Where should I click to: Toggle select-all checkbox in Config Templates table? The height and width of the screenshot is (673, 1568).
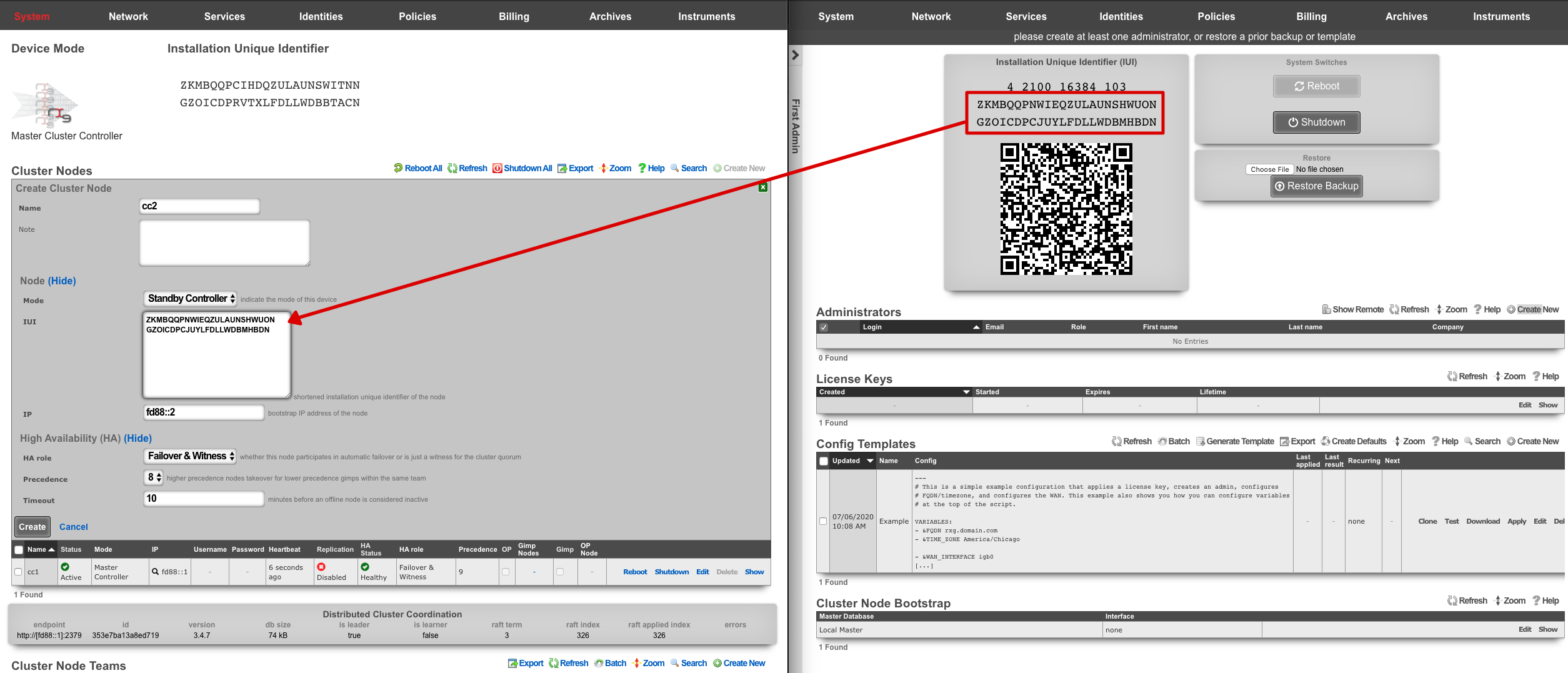(x=824, y=461)
